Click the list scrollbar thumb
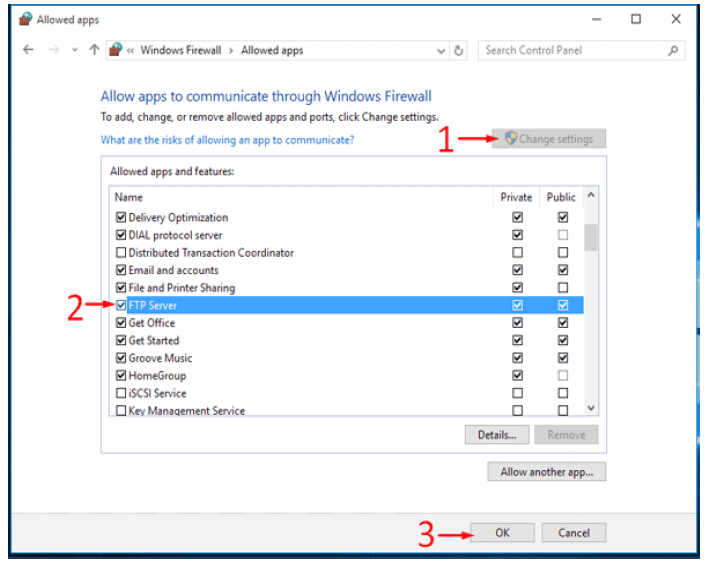Viewport: 710px width, 571px height. (590, 237)
